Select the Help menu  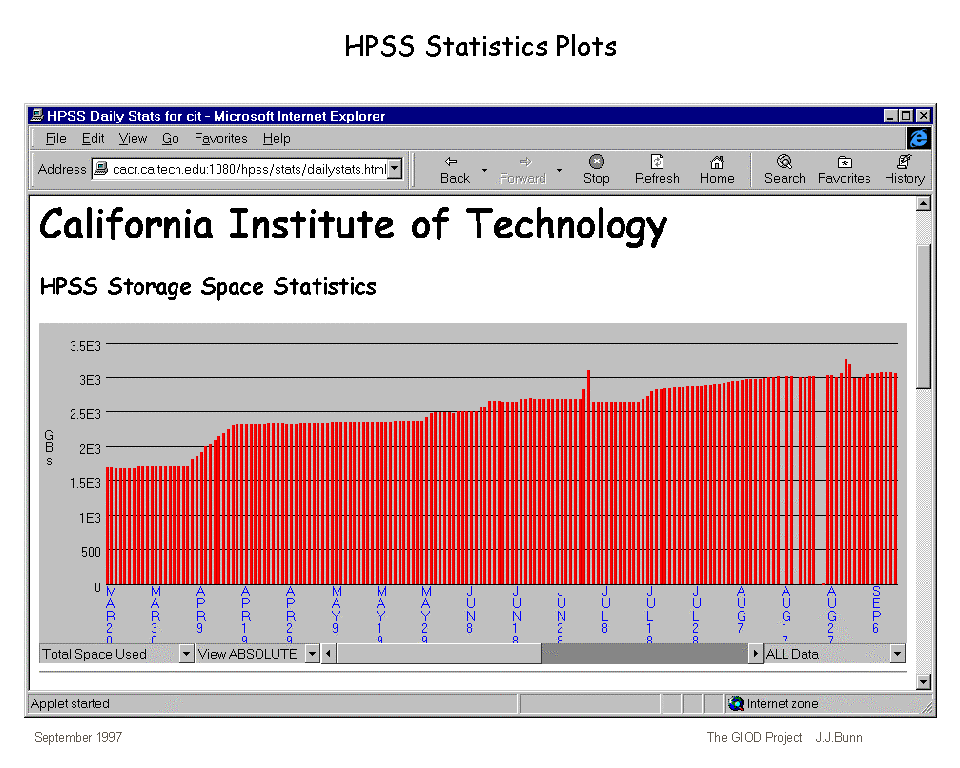click(277, 139)
